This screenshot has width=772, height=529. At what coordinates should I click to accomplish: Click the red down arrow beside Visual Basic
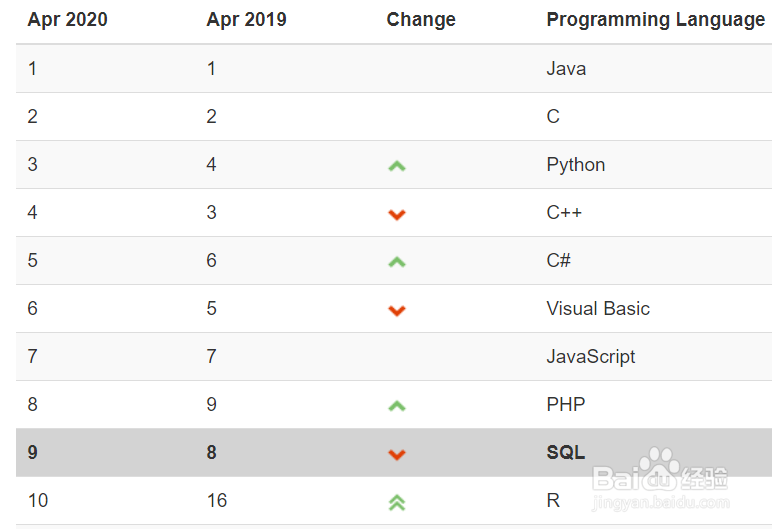pyautogui.click(x=397, y=310)
